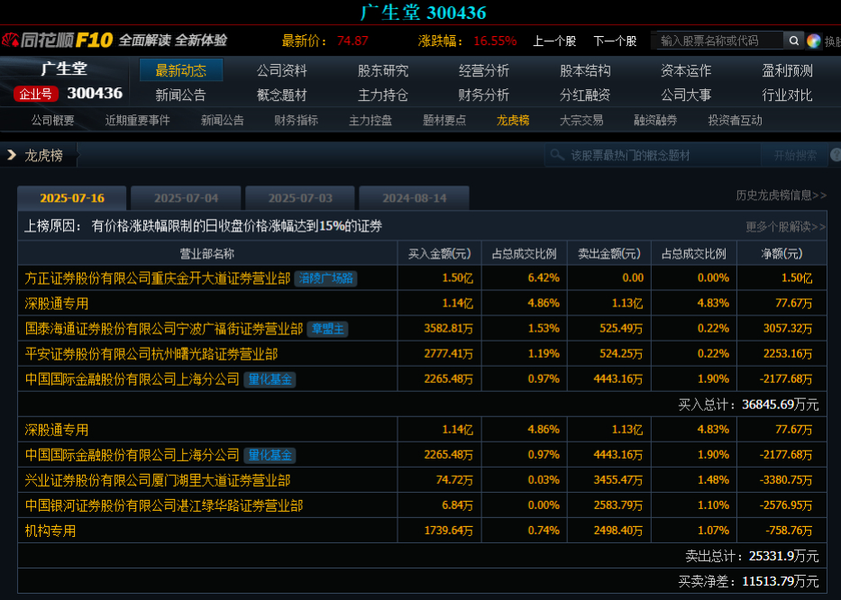Open the 资本运作 menu item
The image size is (841, 600).
point(686,71)
